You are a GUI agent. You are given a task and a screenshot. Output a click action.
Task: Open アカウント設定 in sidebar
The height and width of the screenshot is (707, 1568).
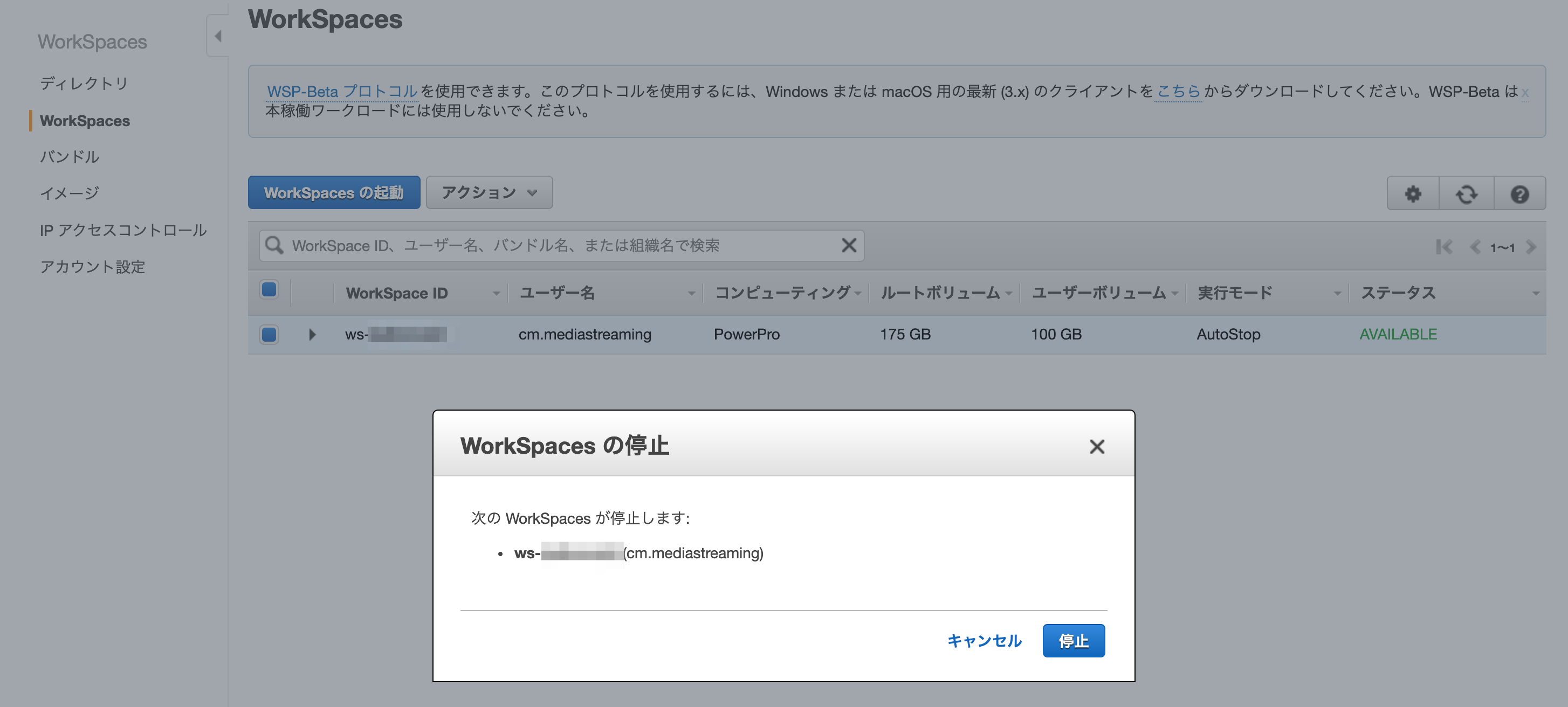click(93, 267)
